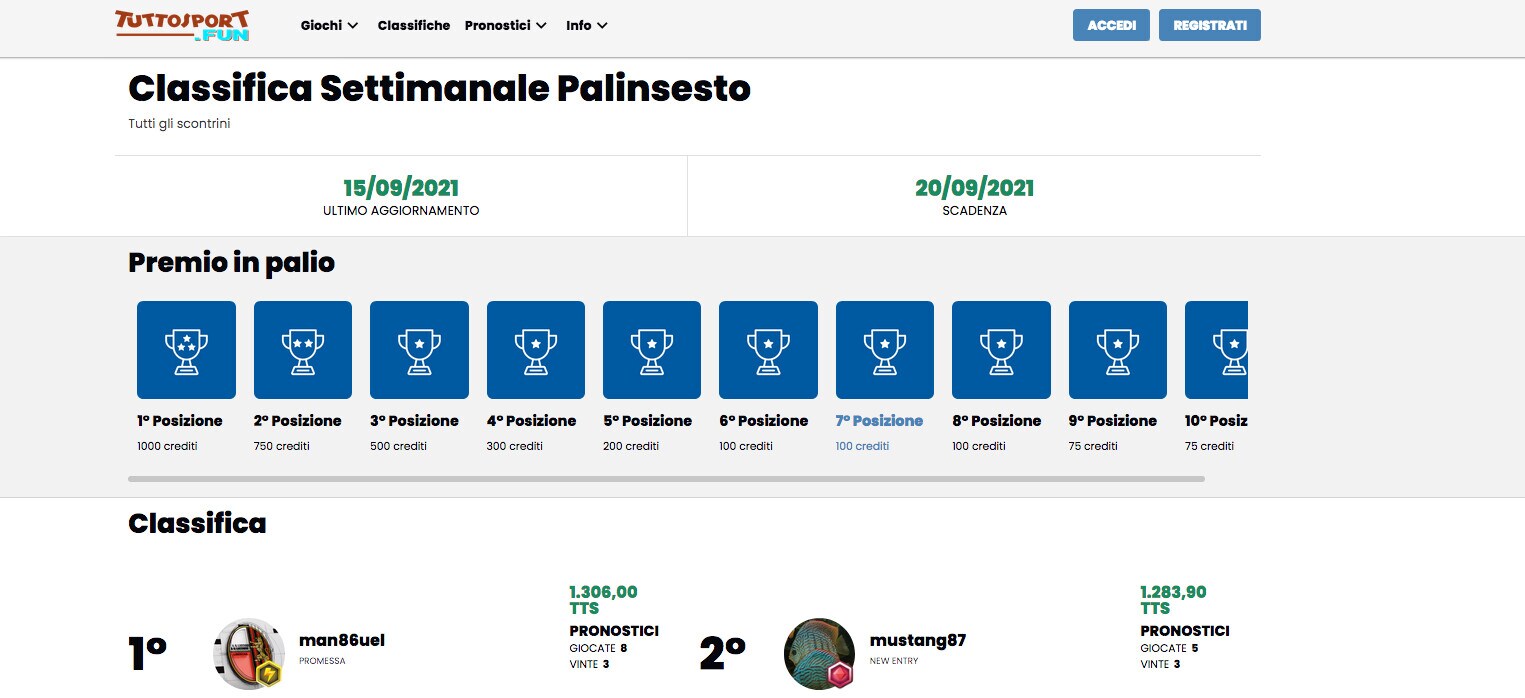
Task: Expand the Giochi dropdown menu
Action: tap(329, 25)
